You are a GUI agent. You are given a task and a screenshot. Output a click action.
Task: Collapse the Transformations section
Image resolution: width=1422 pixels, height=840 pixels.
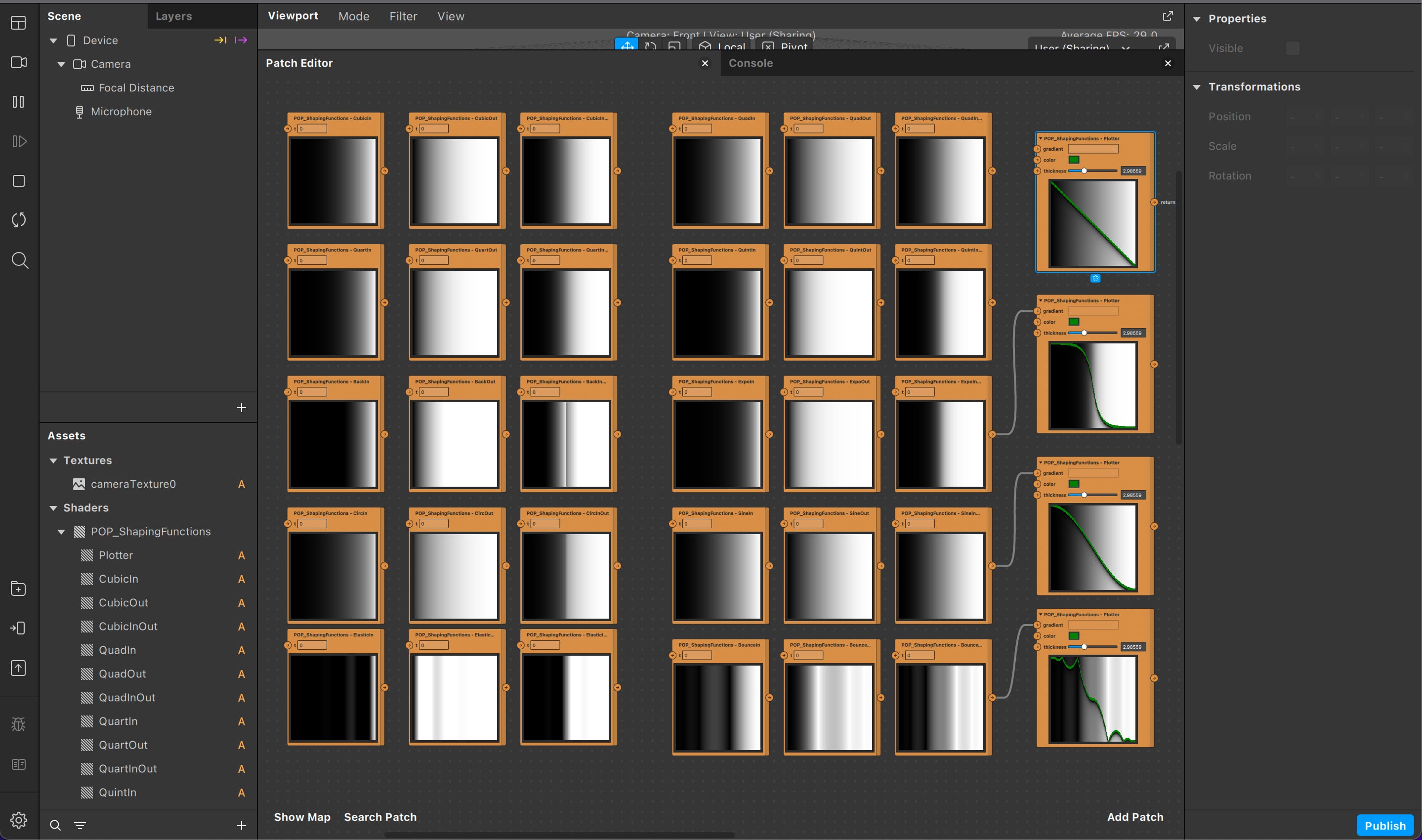pyautogui.click(x=1196, y=87)
